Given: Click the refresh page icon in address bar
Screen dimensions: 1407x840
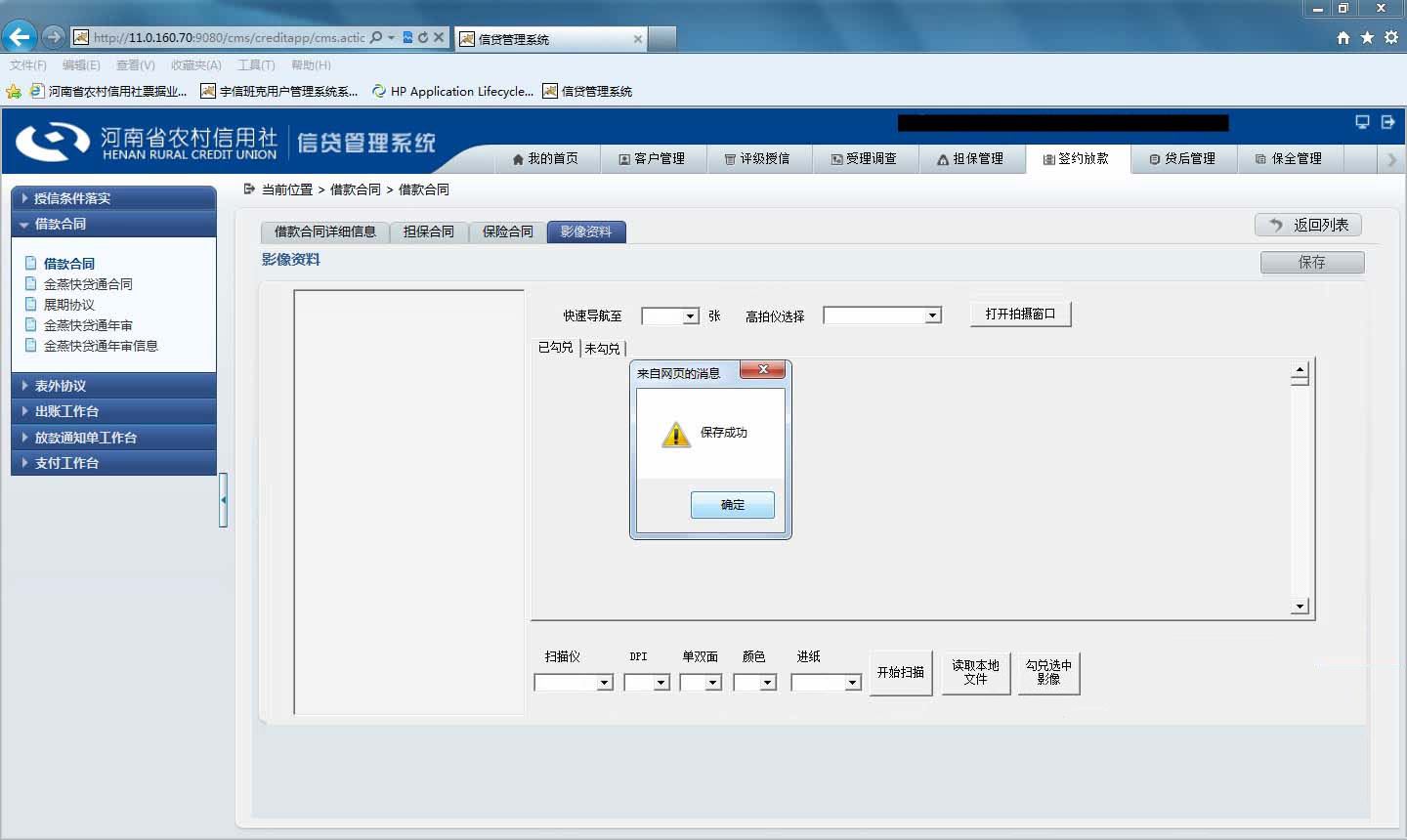Looking at the screenshot, I should click(423, 37).
